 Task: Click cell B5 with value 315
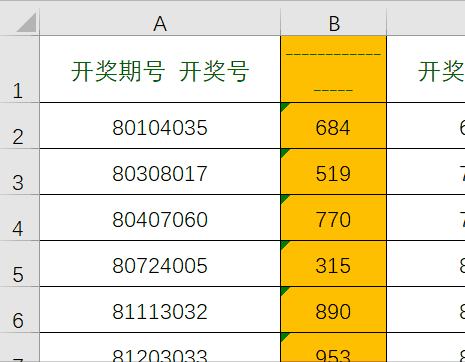pos(334,264)
